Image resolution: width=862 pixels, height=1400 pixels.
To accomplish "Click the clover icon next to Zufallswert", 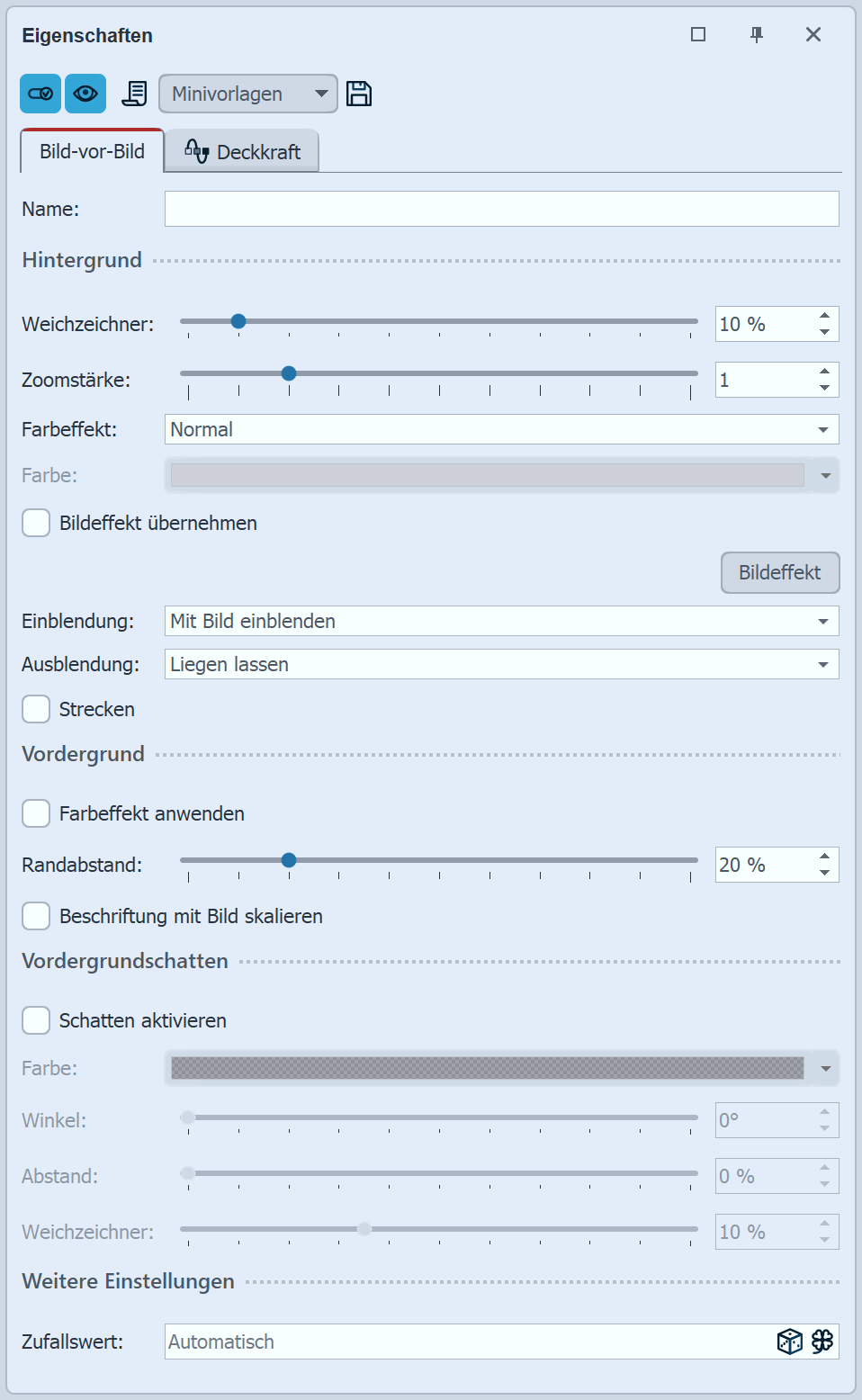I will coord(822,1342).
